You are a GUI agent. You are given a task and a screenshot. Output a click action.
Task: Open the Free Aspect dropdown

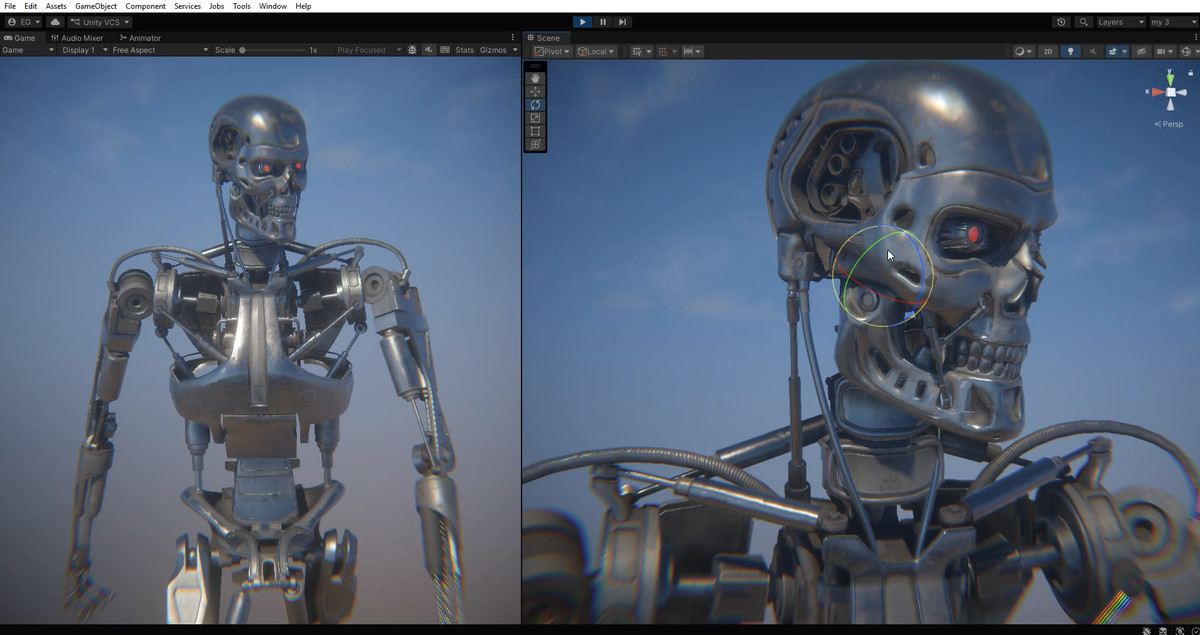(x=160, y=50)
